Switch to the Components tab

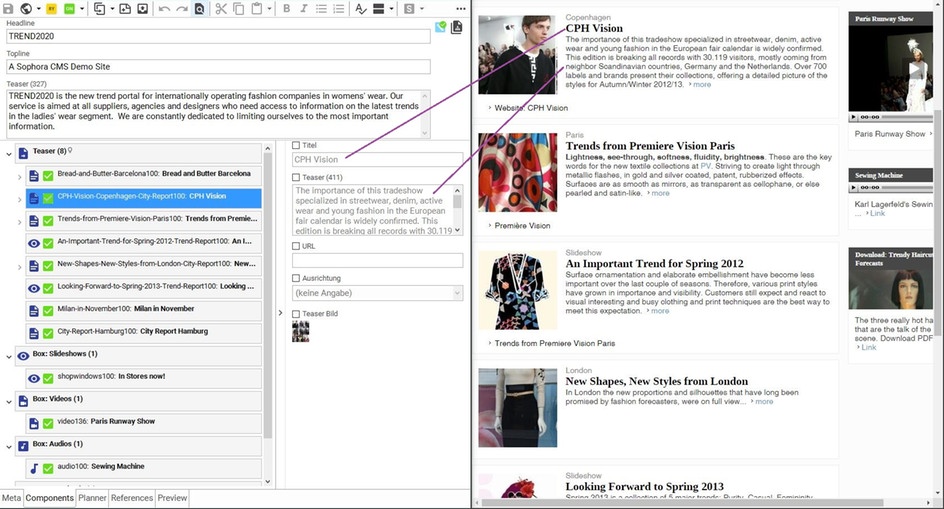coord(49,498)
